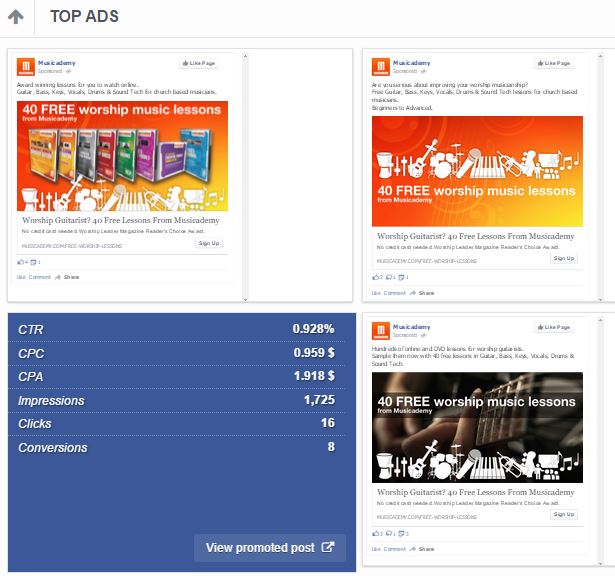Click Musicademy page name in first ad
This screenshot has height=576, width=615.
coord(56,63)
